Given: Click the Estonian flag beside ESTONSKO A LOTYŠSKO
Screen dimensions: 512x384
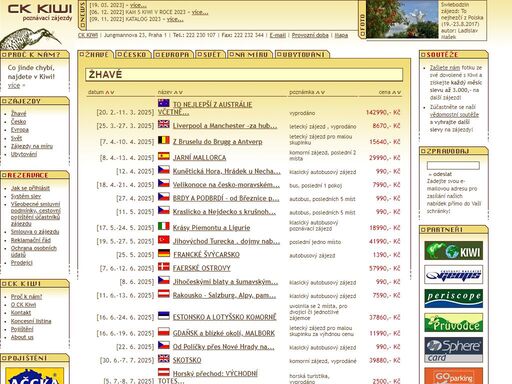Looking at the screenshot, I should 163,316.
